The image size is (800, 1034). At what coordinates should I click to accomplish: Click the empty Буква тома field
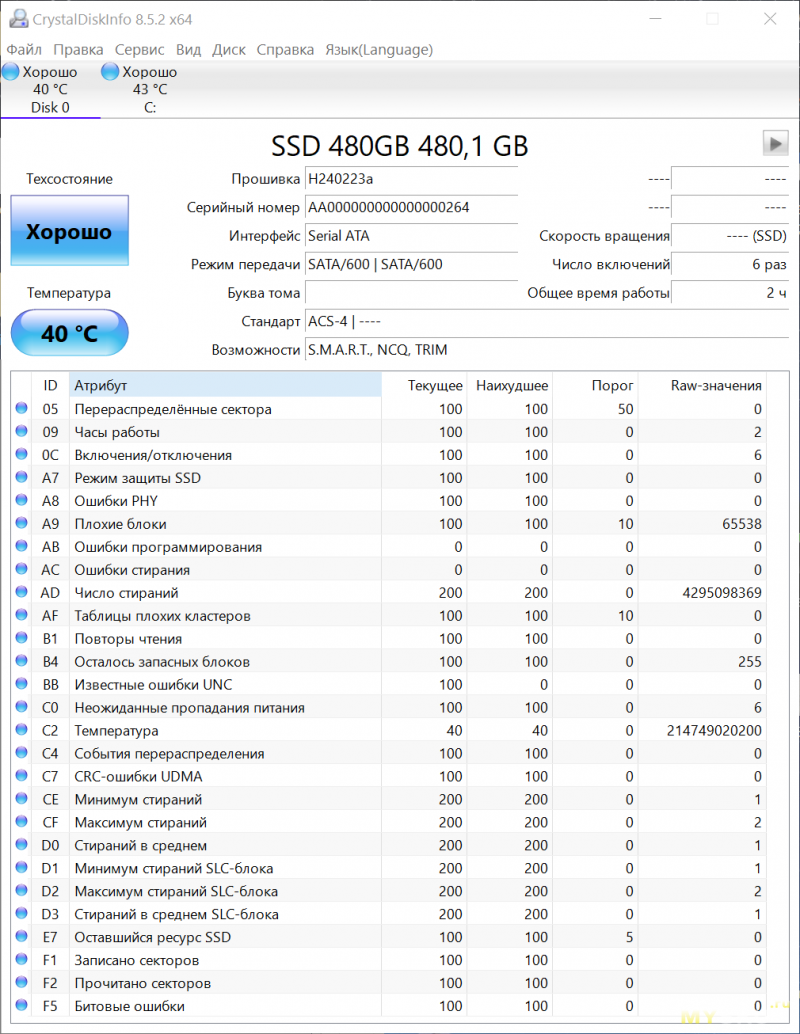(x=412, y=293)
